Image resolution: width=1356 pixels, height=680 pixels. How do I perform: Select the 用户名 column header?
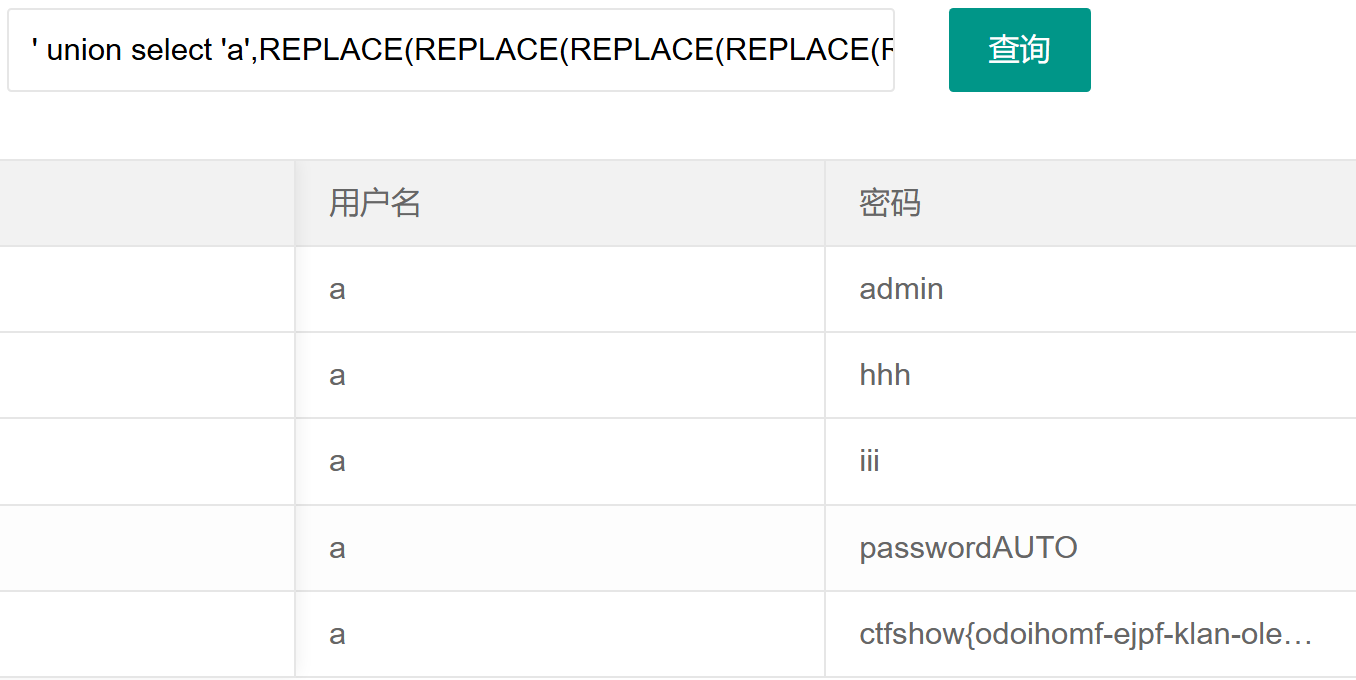coord(373,203)
